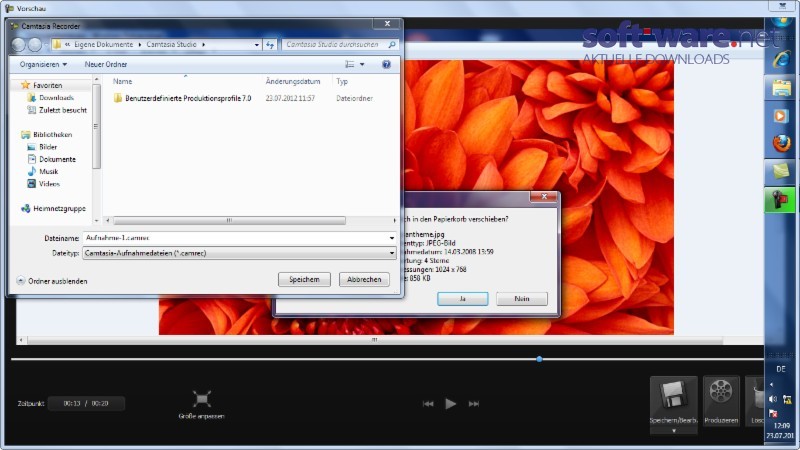This screenshot has width=800, height=450.
Task: Open Videos library
Action: tap(49, 184)
